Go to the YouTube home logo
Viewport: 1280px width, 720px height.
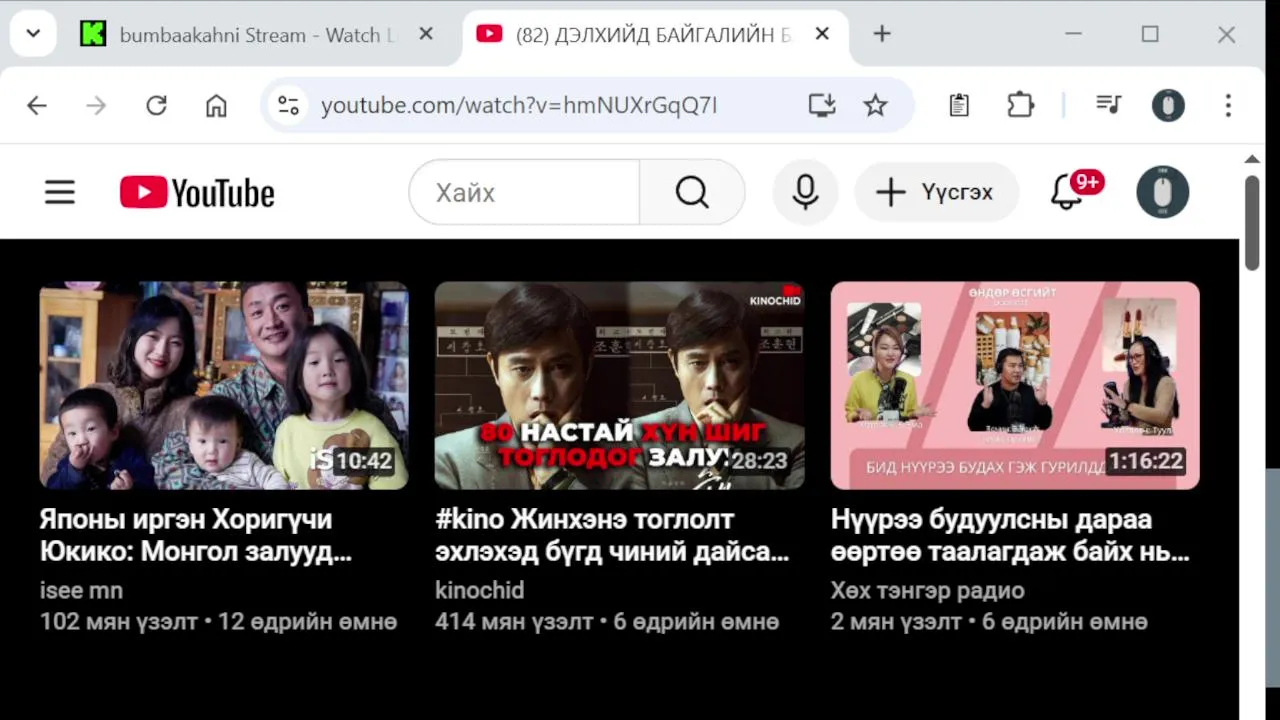tap(197, 193)
